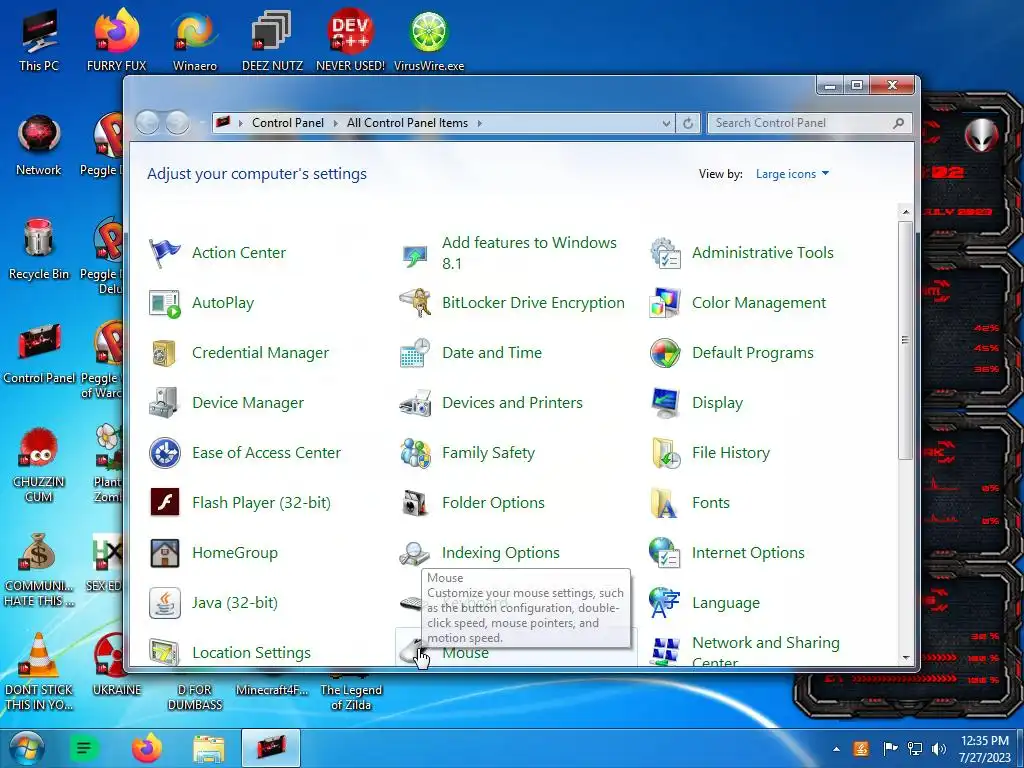The height and width of the screenshot is (768, 1024).
Task: Open BitLocker Drive Encryption icon
Action: pos(415,303)
